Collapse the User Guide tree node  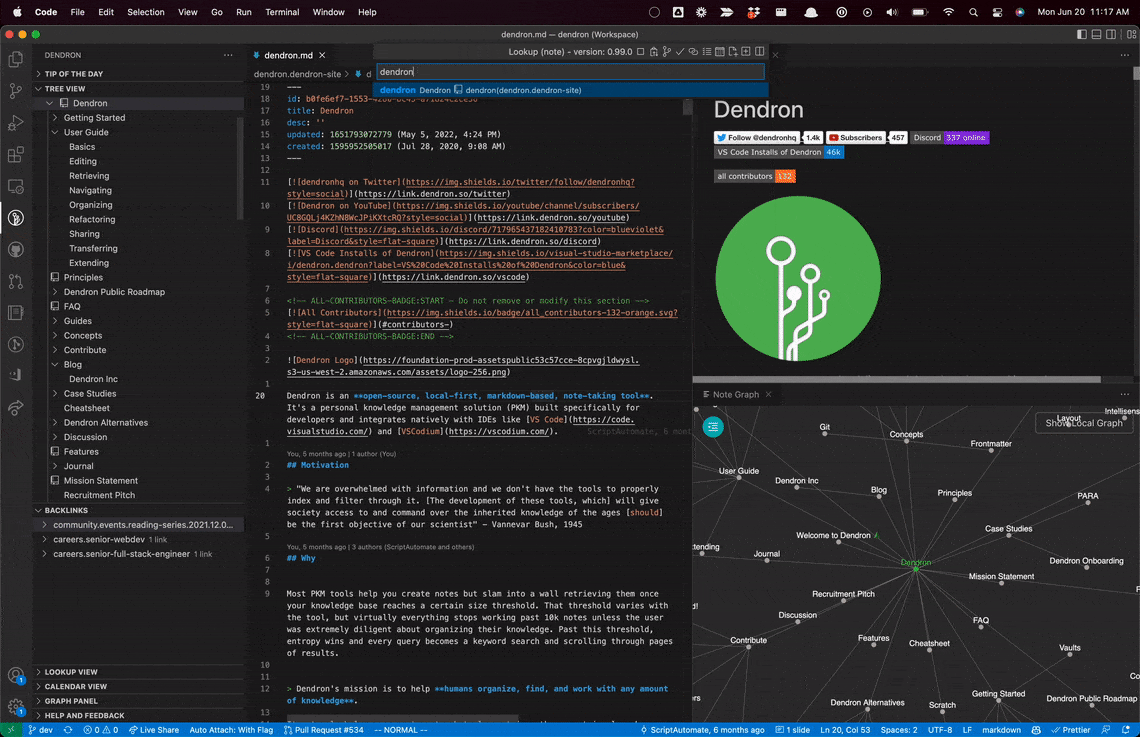tap(55, 132)
